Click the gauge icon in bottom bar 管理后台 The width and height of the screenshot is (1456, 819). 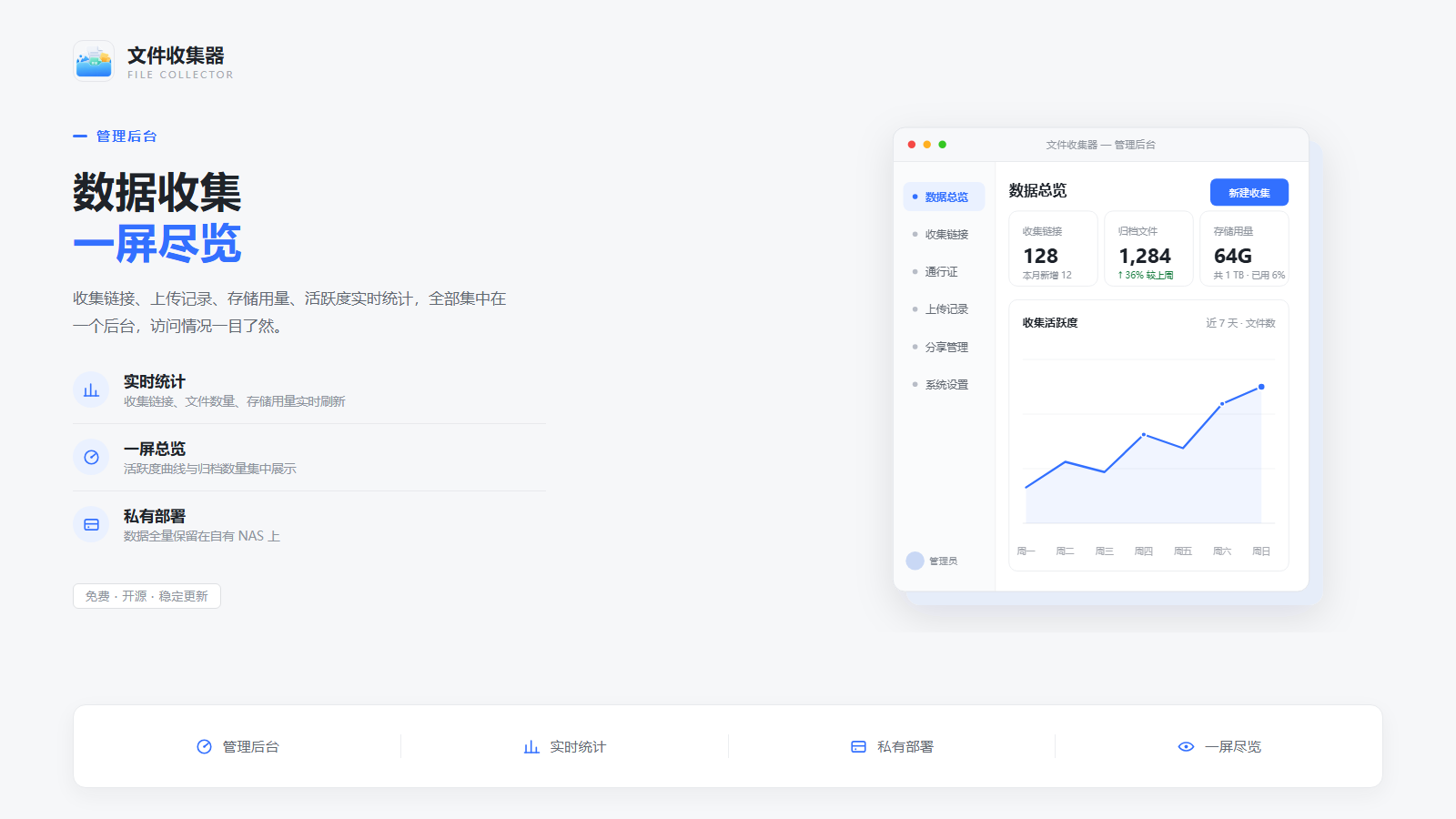click(x=204, y=746)
